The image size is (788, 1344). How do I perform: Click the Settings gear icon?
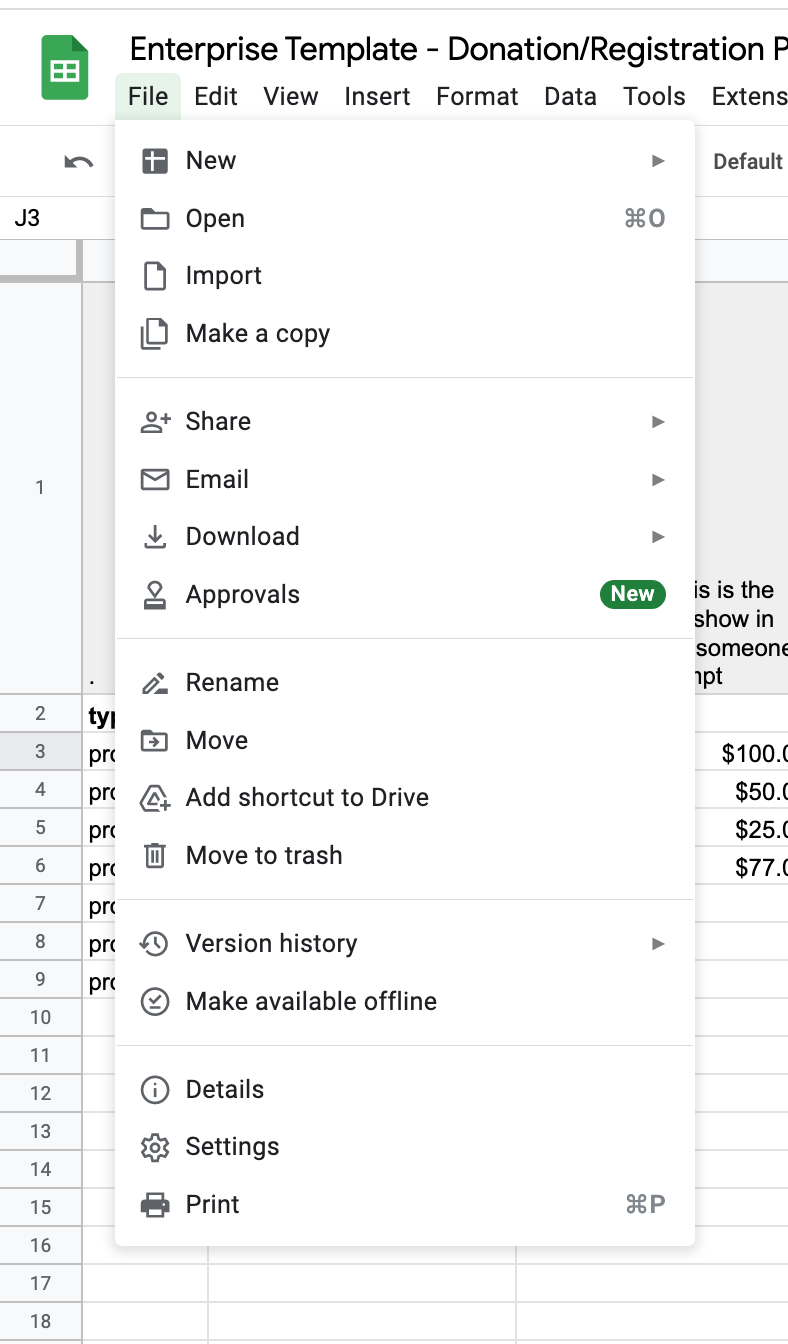pyautogui.click(x=155, y=1147)
